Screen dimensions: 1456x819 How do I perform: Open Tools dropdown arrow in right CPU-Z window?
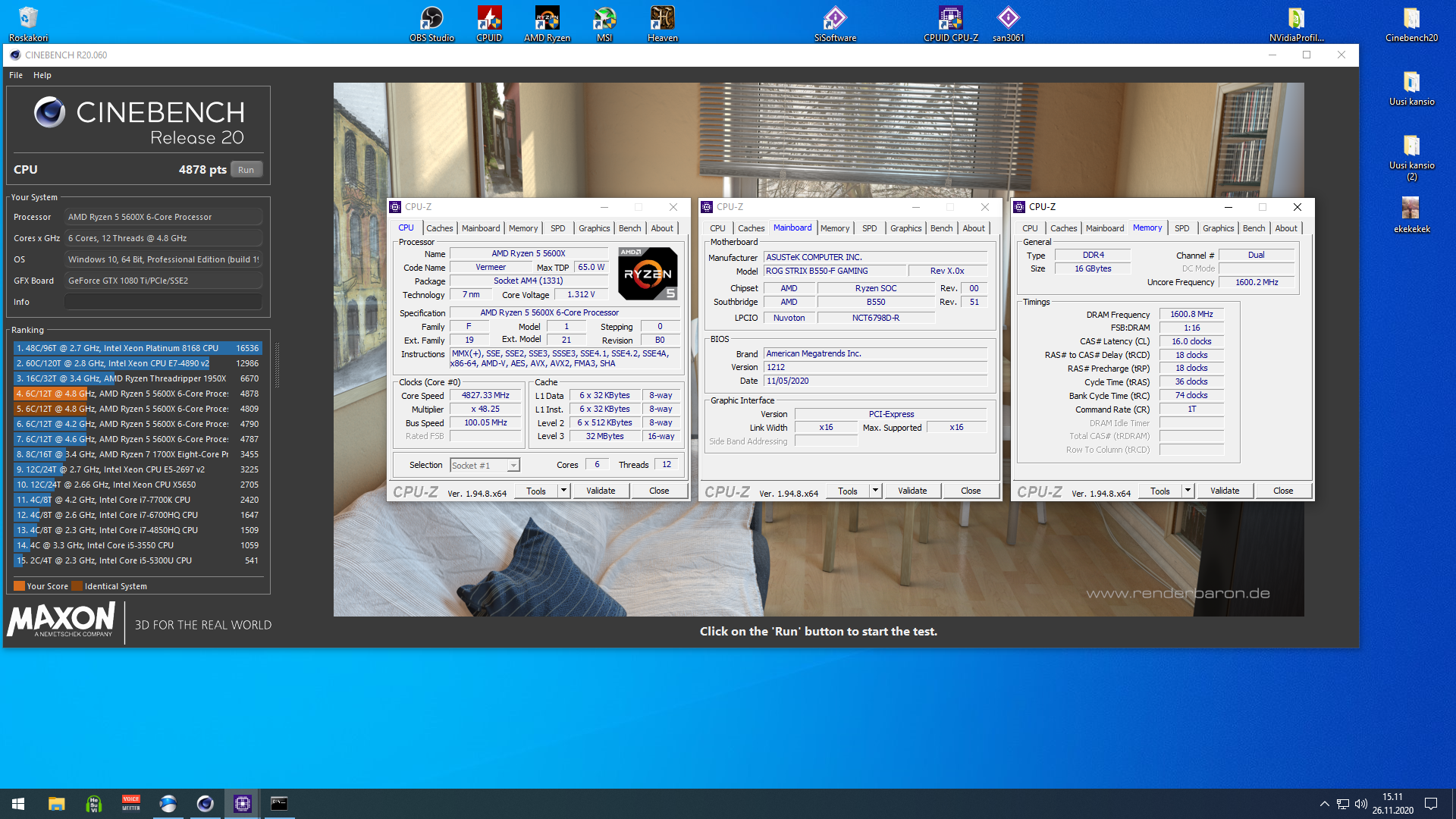pos(1188,491)
